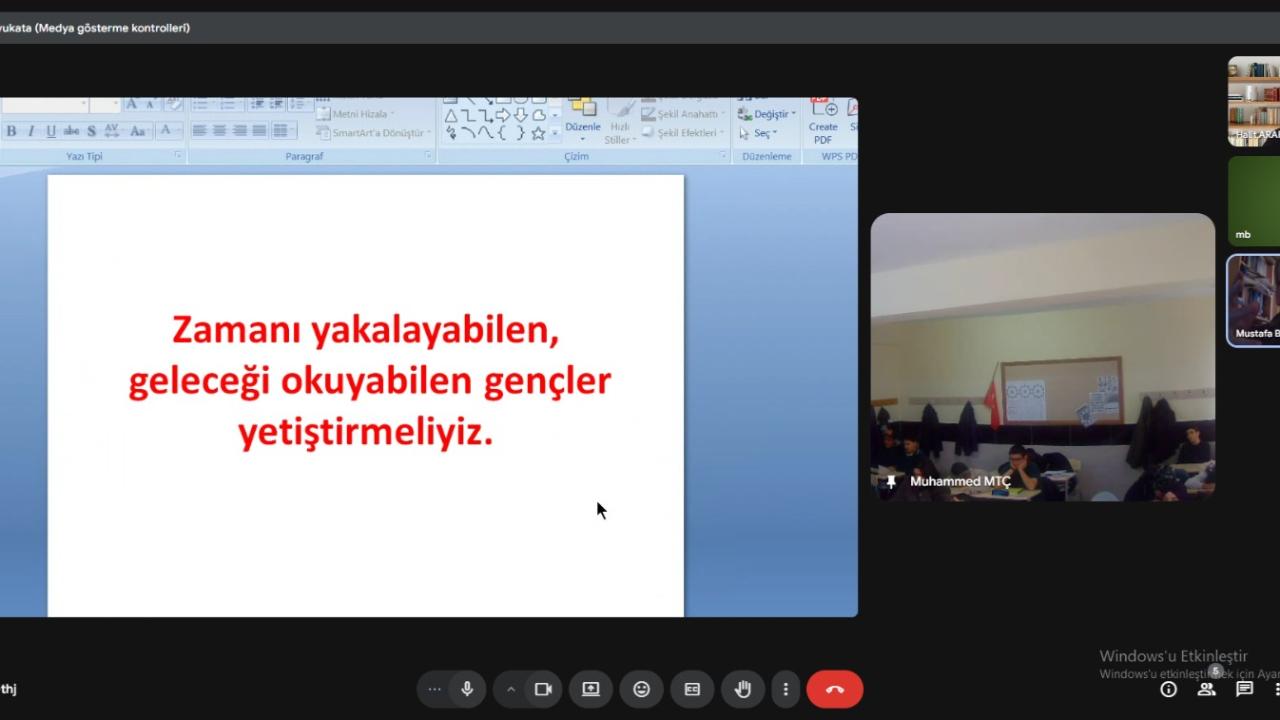Toggle Bold in shared PowerPoint ribbon

click(11, 131)
